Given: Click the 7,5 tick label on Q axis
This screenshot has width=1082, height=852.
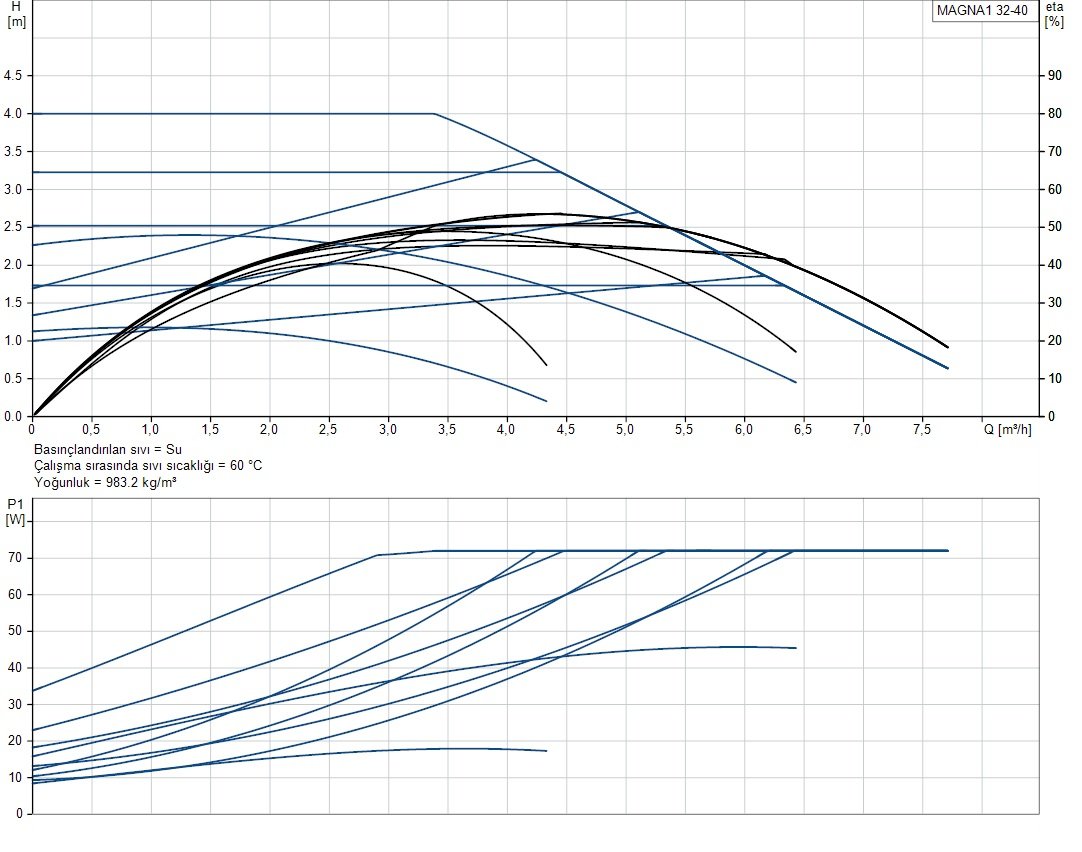Looking at the screenshot, I should click(x=921, y=429).
